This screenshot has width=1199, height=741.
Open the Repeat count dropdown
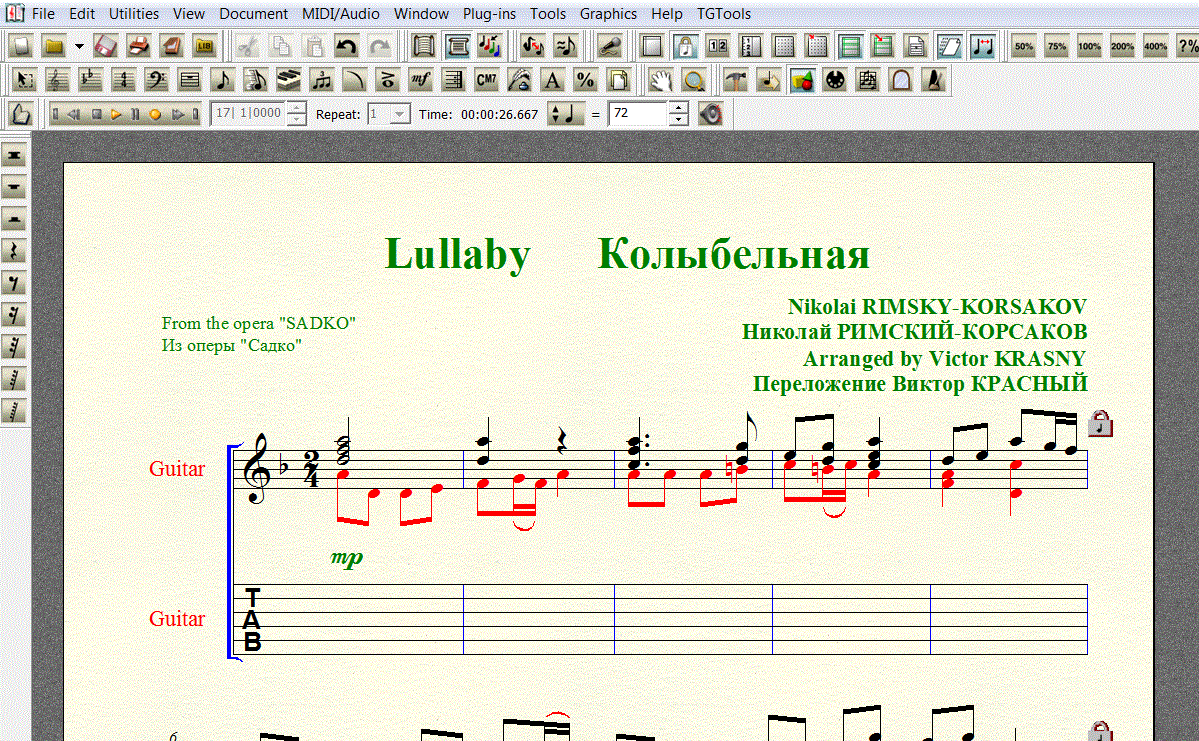pyautogui.click(x=399, y=114)
